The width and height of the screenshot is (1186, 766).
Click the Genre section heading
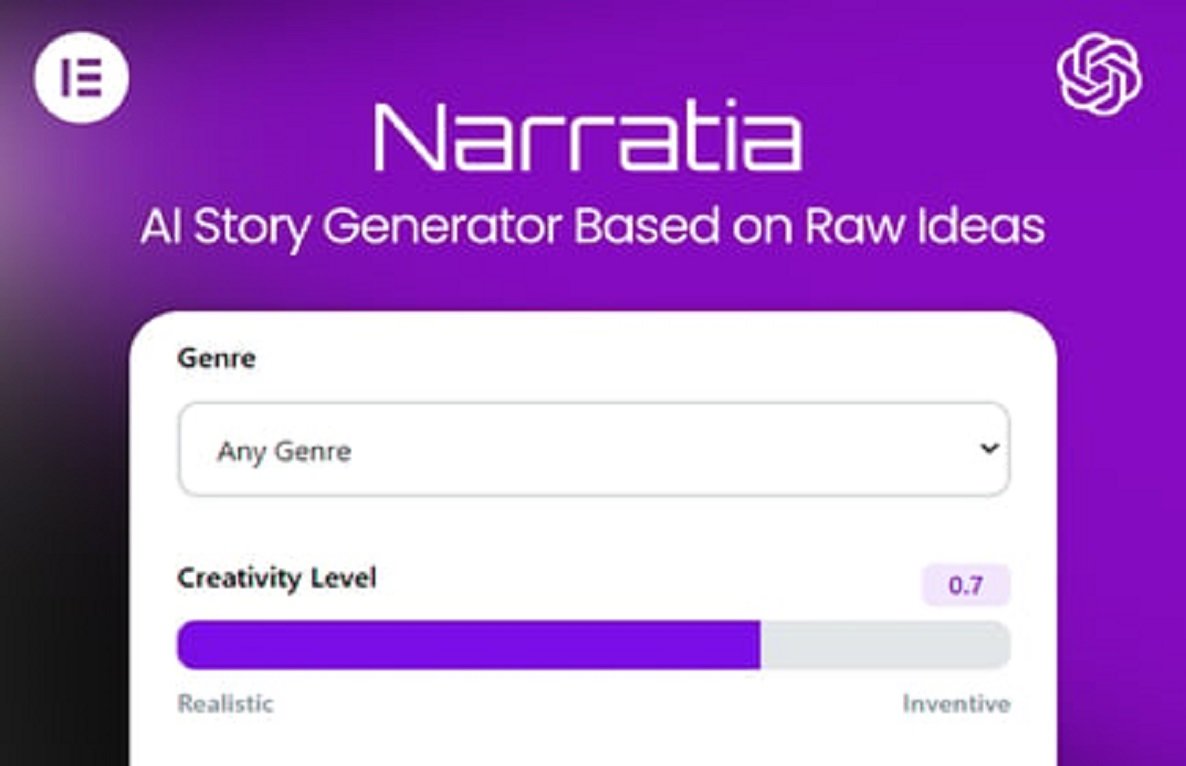(215, 358)
